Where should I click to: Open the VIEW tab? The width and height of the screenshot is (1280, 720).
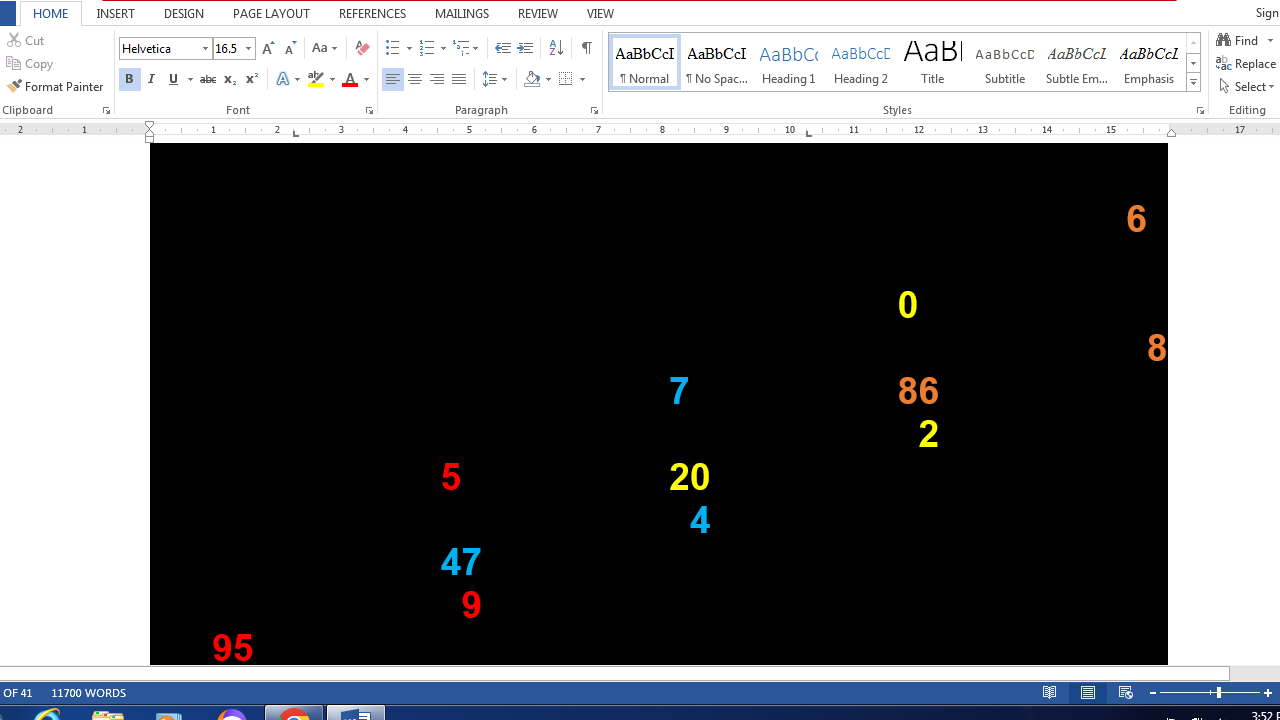[600, 14]
